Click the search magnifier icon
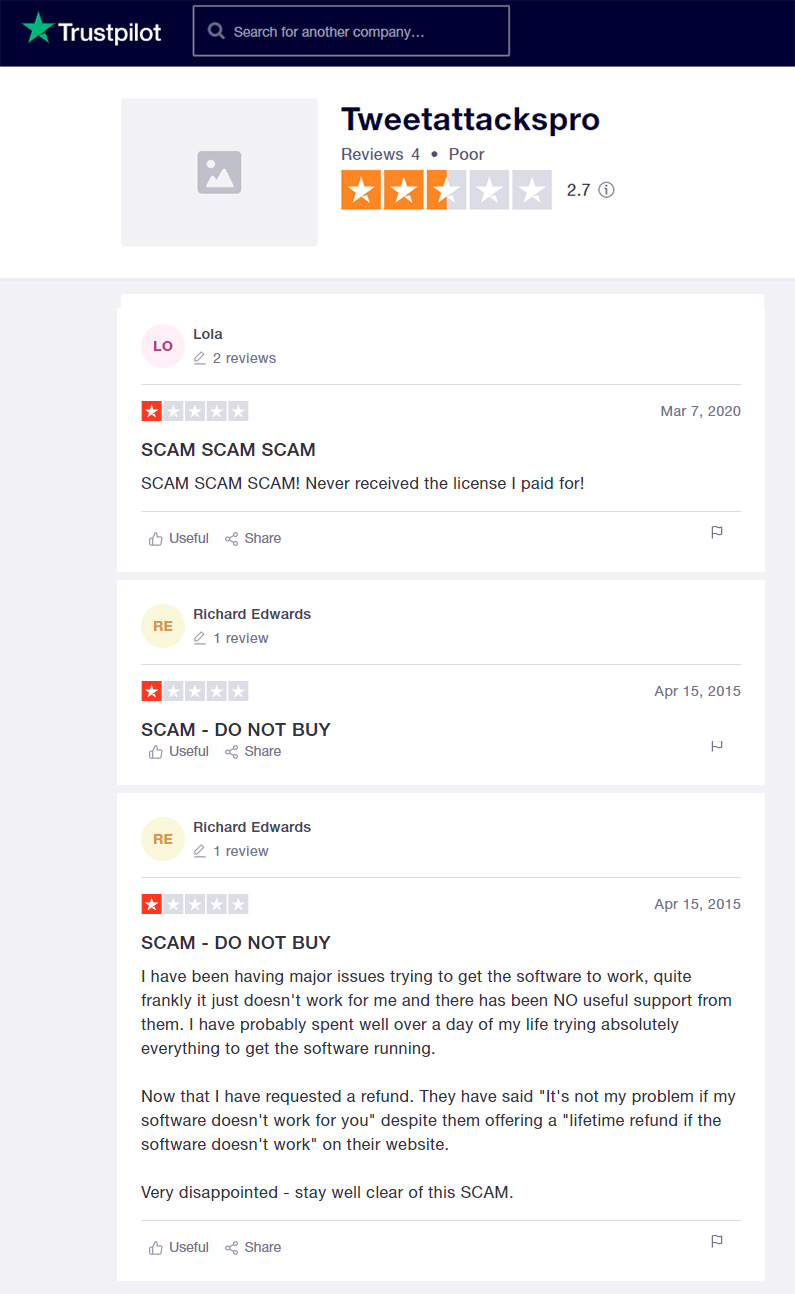 point(216,31)
